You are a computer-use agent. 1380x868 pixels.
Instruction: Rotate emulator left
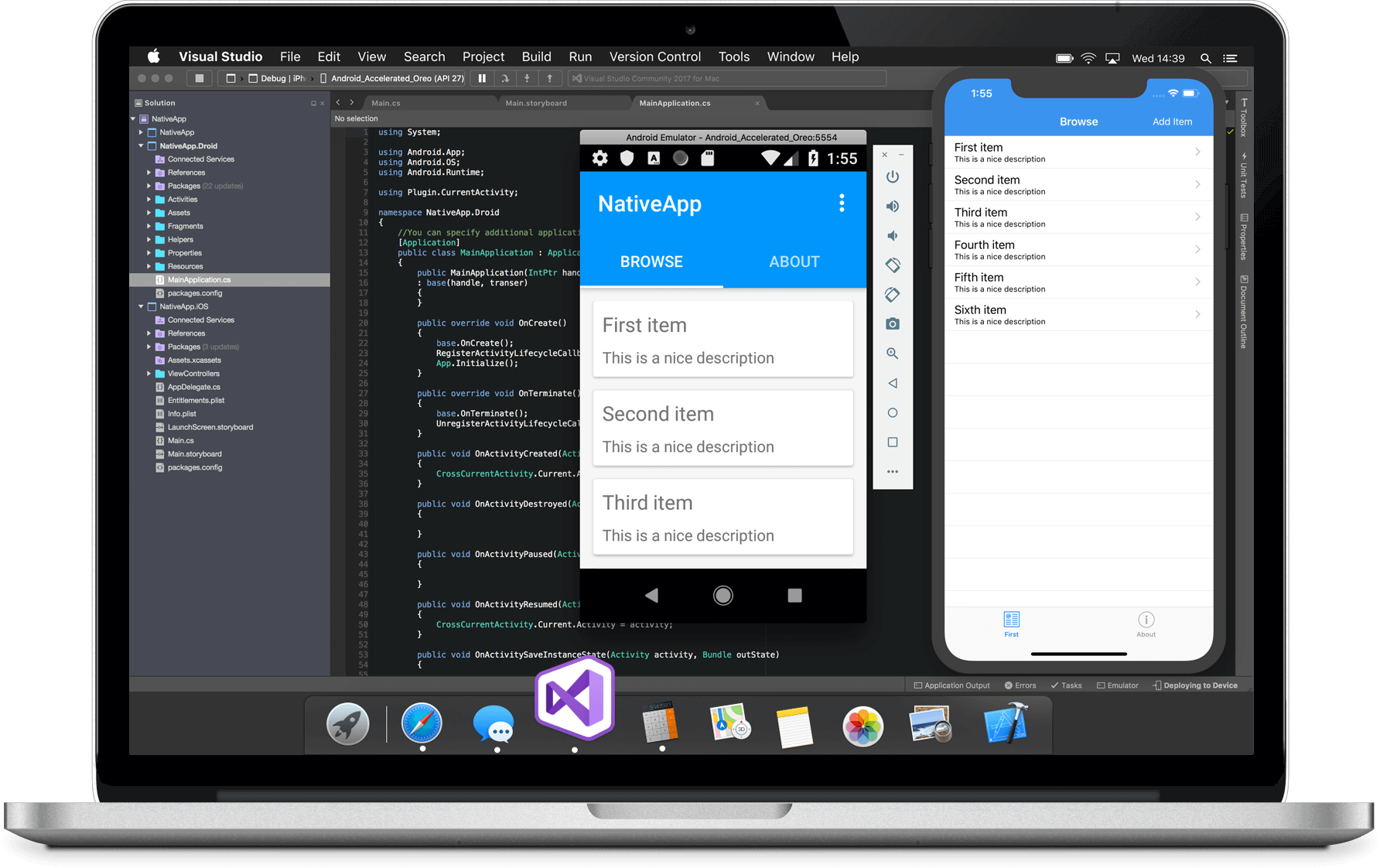click(892, 265)
